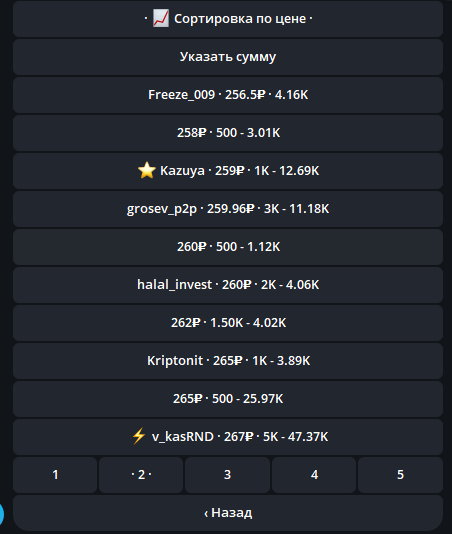
Task: Click the lightning icon beside v_kasRND
Action: point(139,436)
